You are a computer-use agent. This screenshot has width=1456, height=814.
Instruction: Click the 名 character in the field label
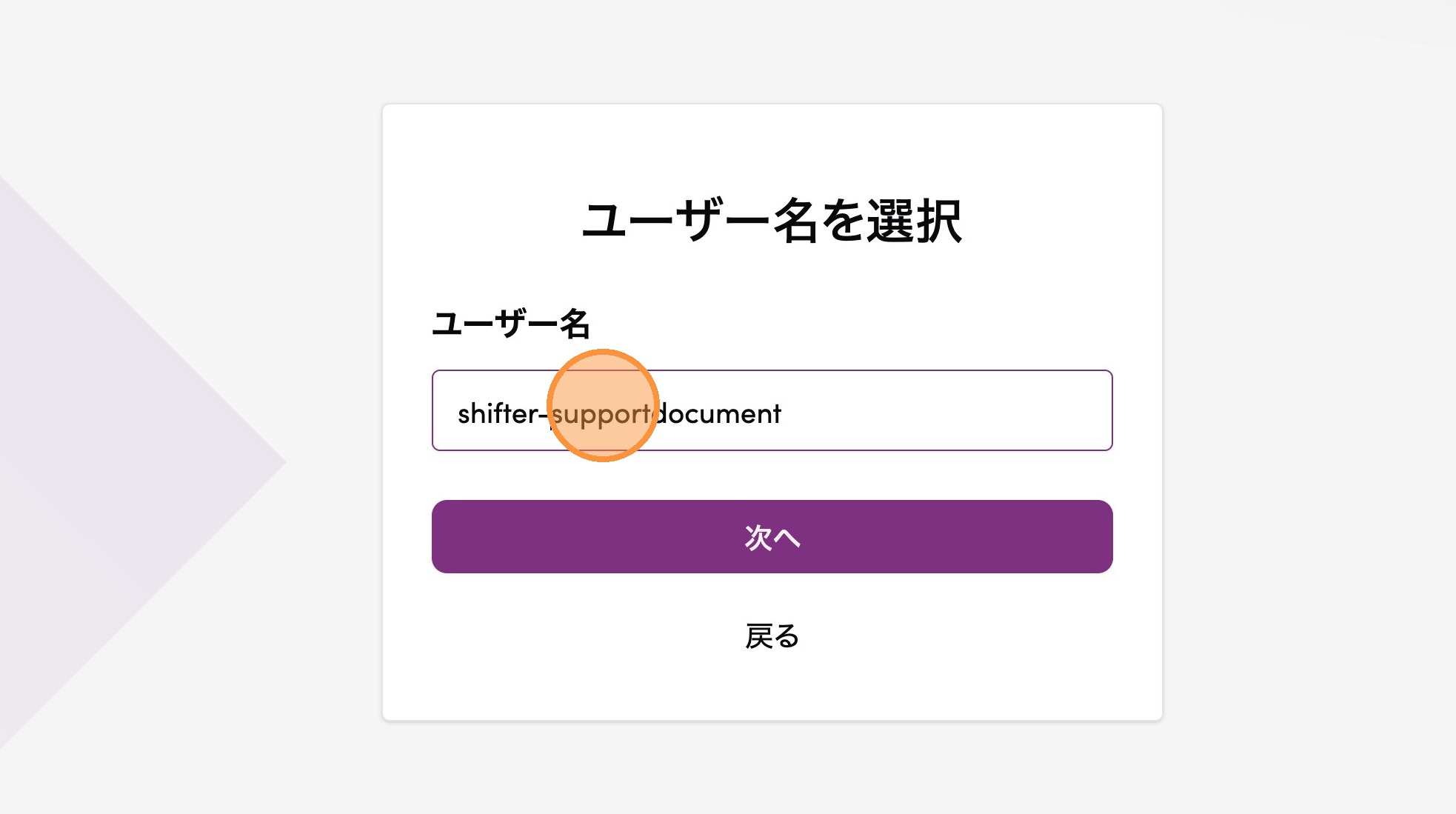click(x=575, y=324)
